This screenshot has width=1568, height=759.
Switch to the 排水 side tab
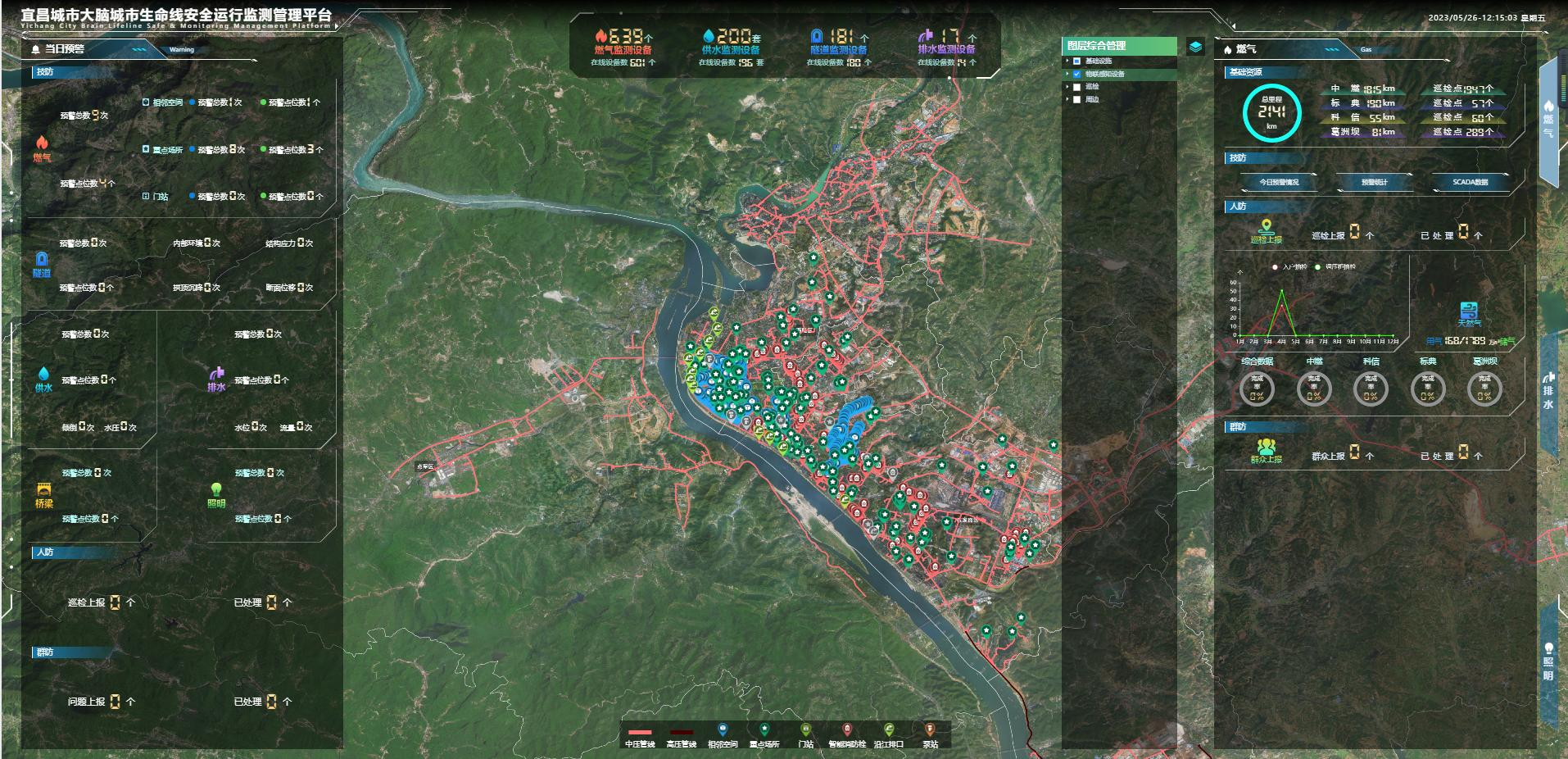pos(1548,392)
